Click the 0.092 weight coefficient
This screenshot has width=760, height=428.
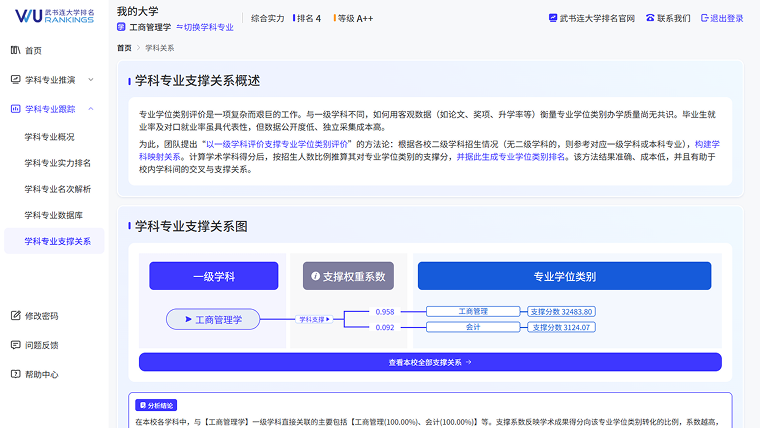(x=385, y=327)
